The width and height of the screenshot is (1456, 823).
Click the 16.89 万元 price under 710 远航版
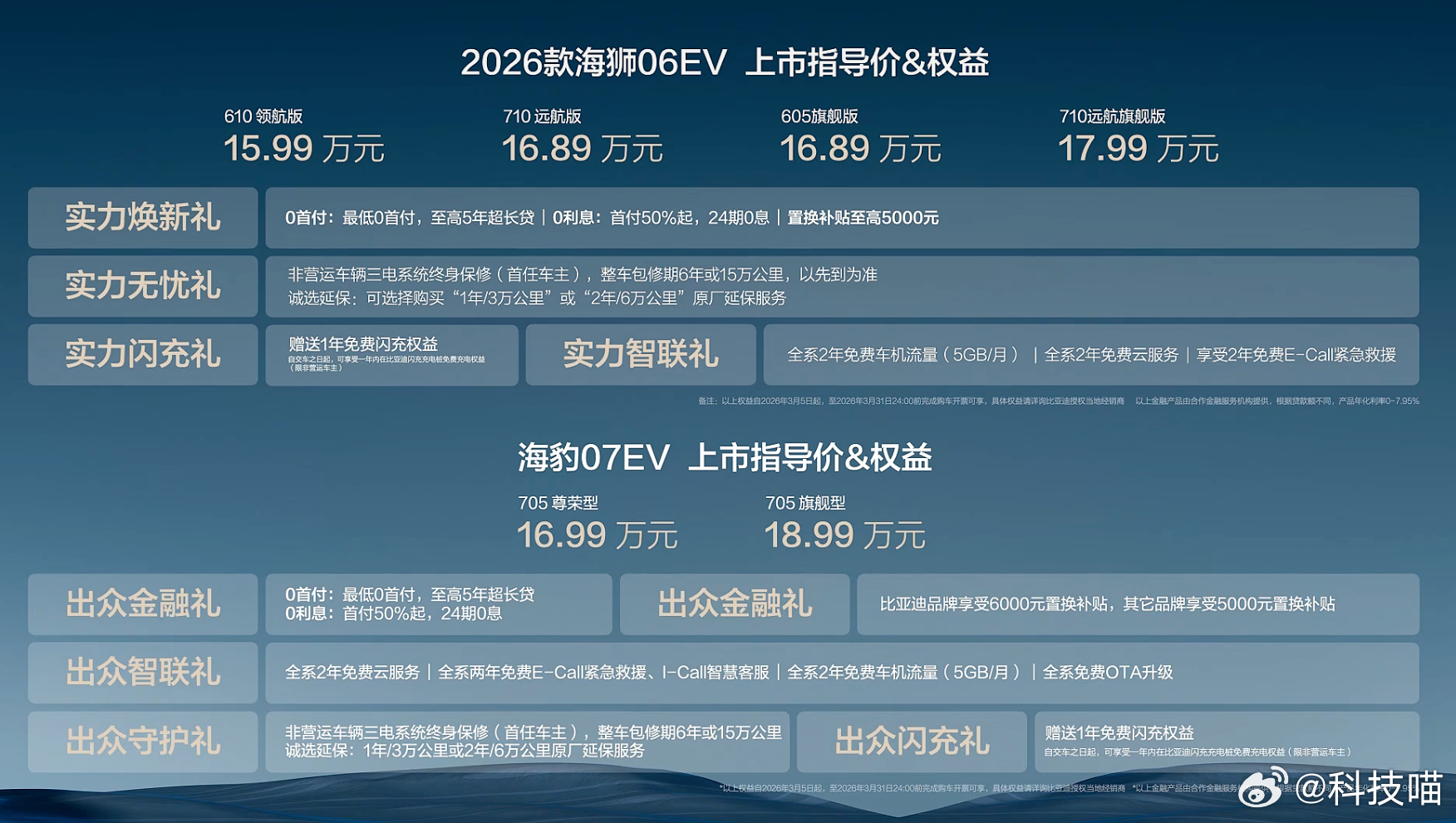pyautogui.click(x=583, y=149)
